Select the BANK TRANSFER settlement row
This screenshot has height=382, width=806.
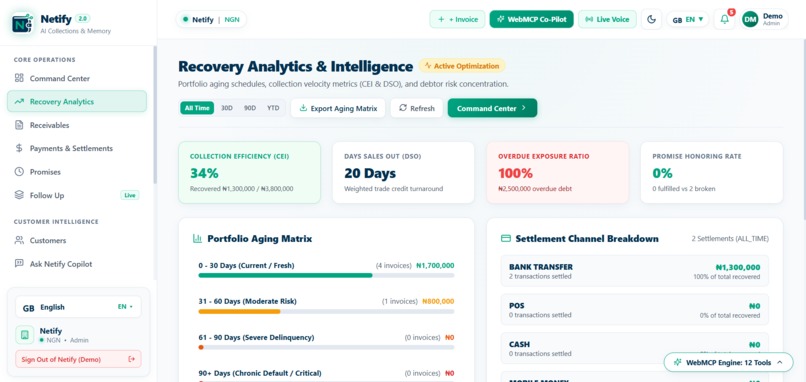pyautogui.click(x=635, y=271)
